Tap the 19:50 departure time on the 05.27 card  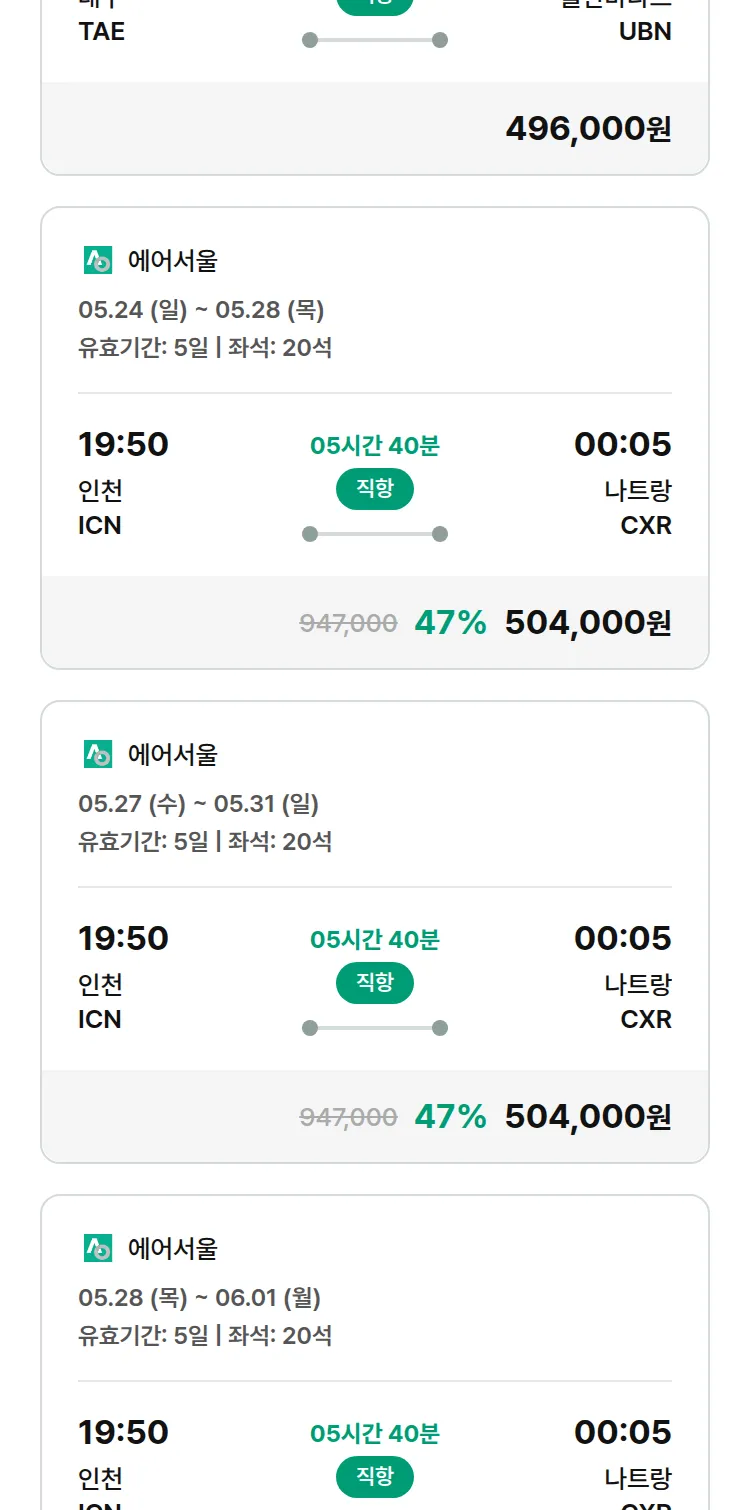(x=123, y=939)
